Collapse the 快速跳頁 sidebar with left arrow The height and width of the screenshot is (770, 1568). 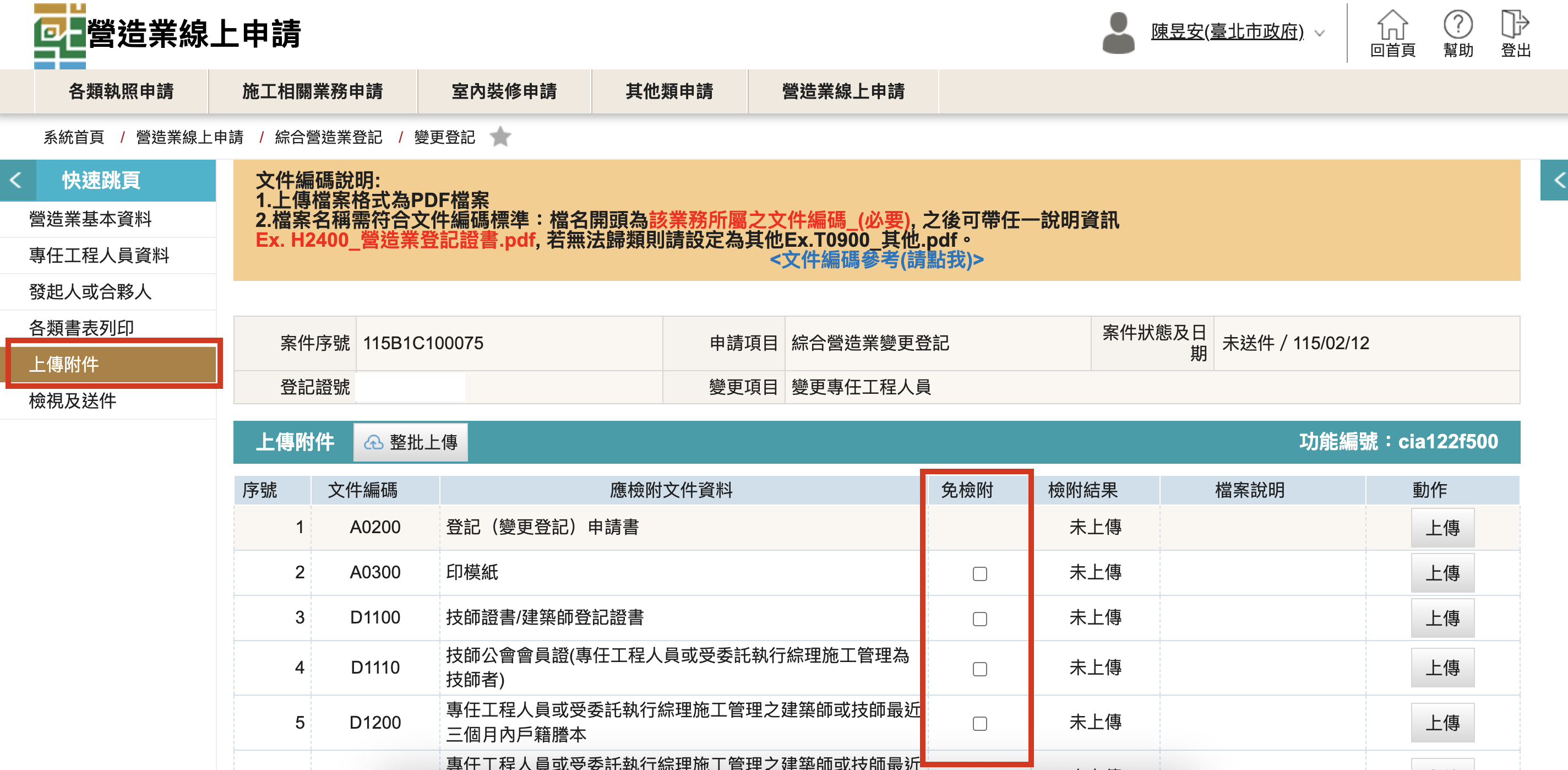[x=17, y=180]
